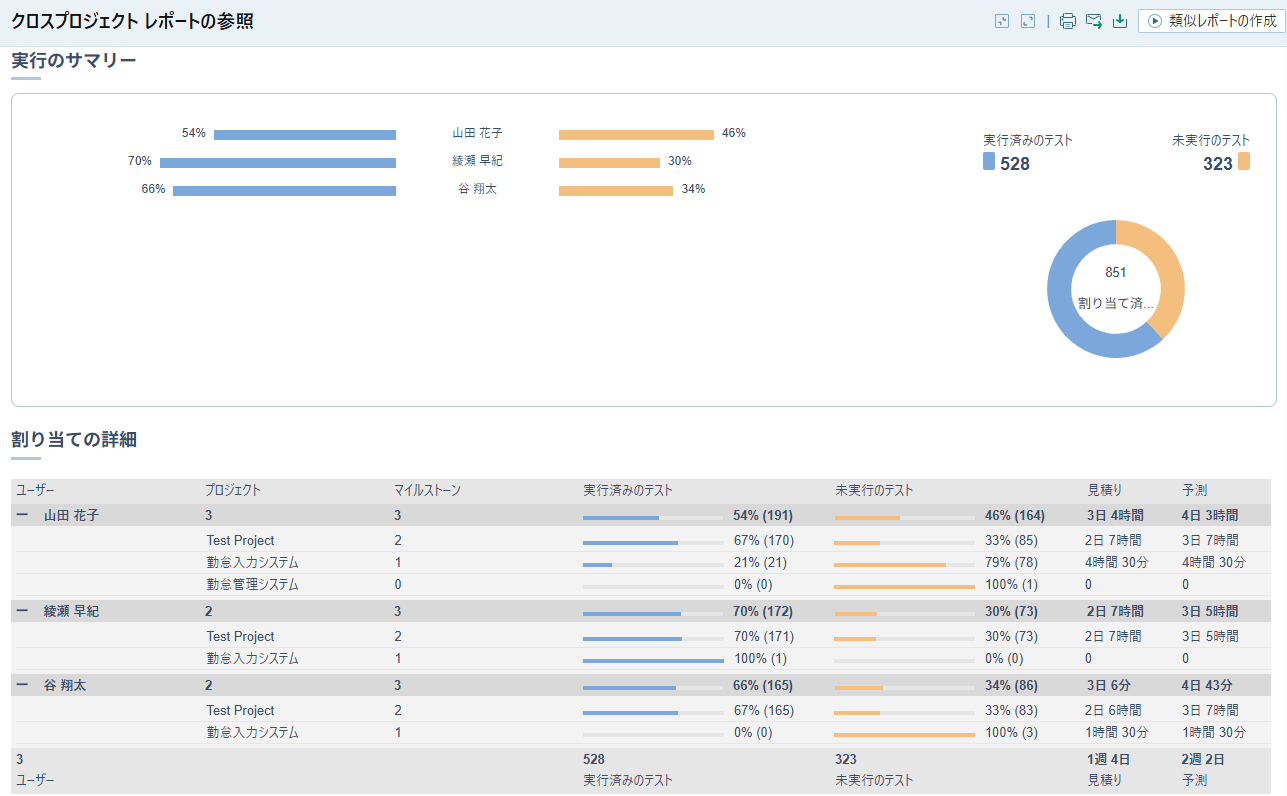The image size is (1287, 796).
Task: Download the report with the download icon
Action: pyautogui.click(x=1120, y=21)
